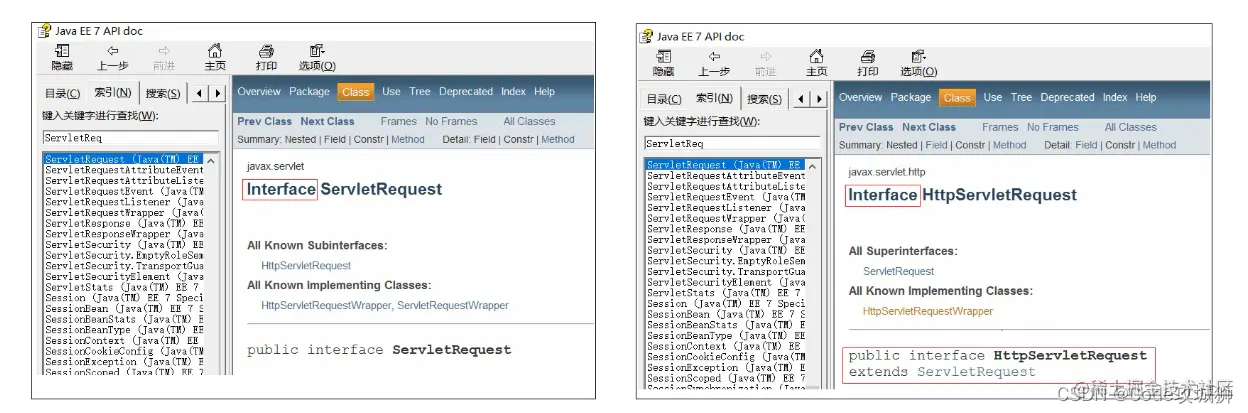Click No Frames in ServletRequest doc window
The image size is (1248, 413).
(x=451, y=121)
